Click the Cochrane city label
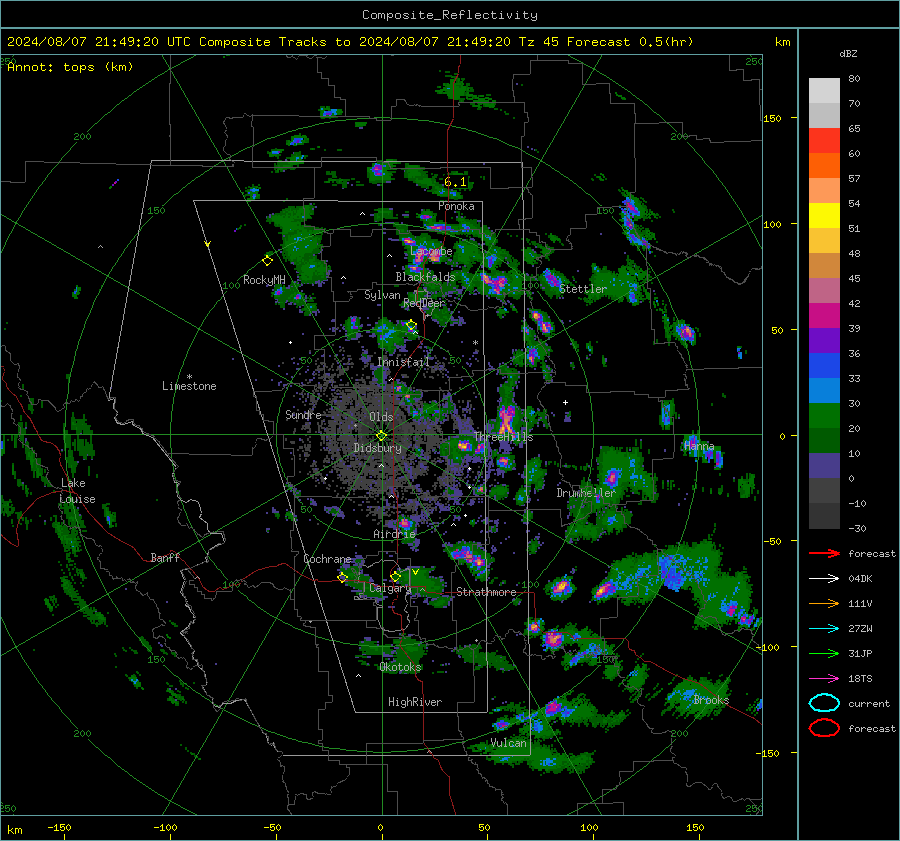The height and width of the screenshot is (841, 900). click(327, 559)
